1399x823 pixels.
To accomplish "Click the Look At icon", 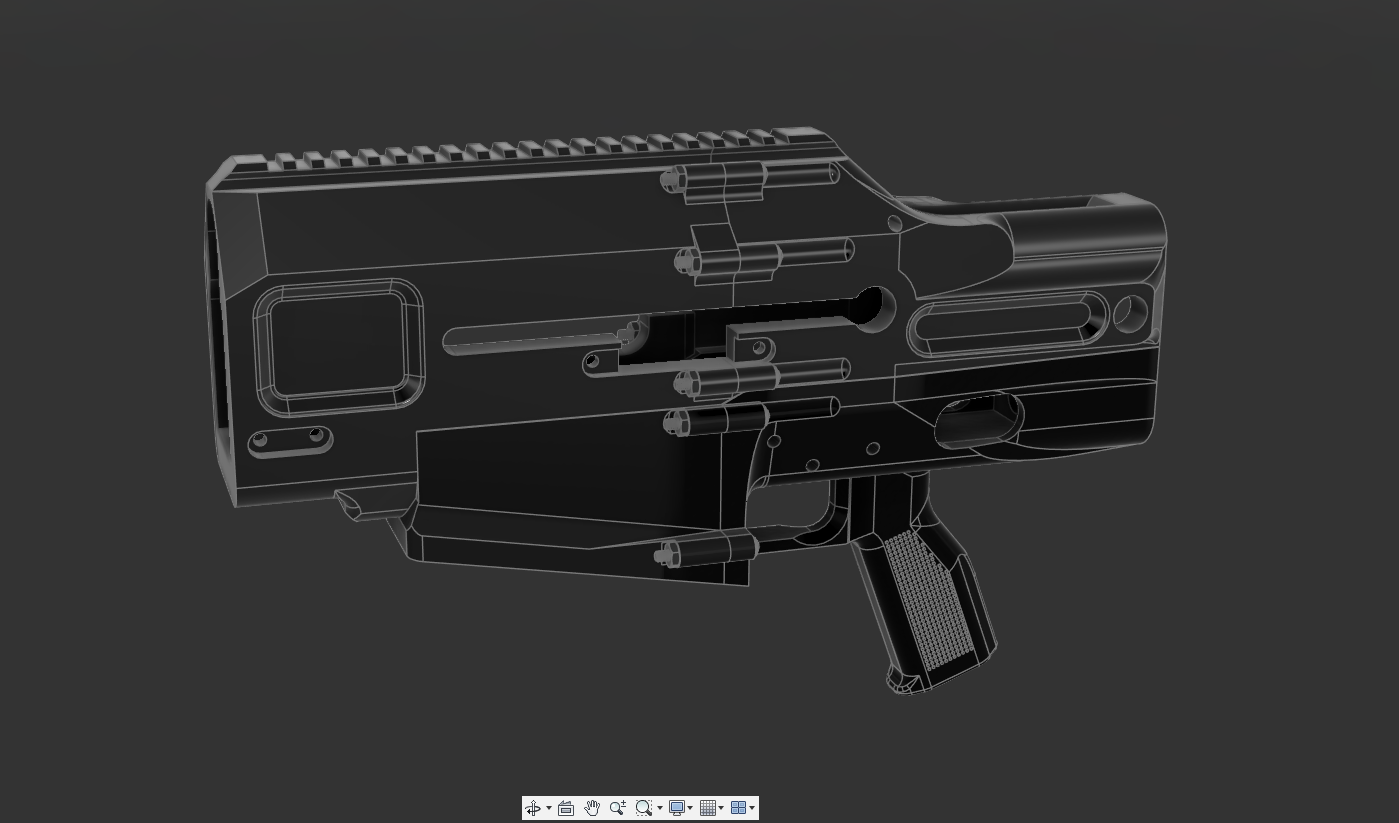I will point(565,808).
